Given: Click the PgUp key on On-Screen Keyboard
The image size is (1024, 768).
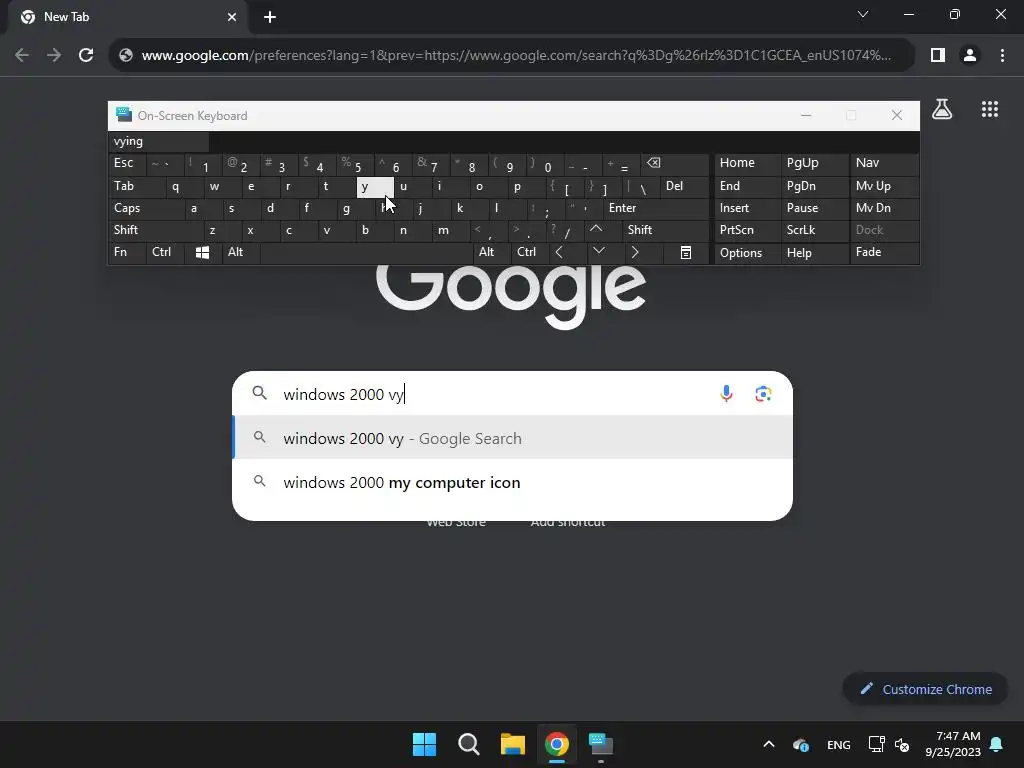Looking at the screenshot, I should click(815, 163).
